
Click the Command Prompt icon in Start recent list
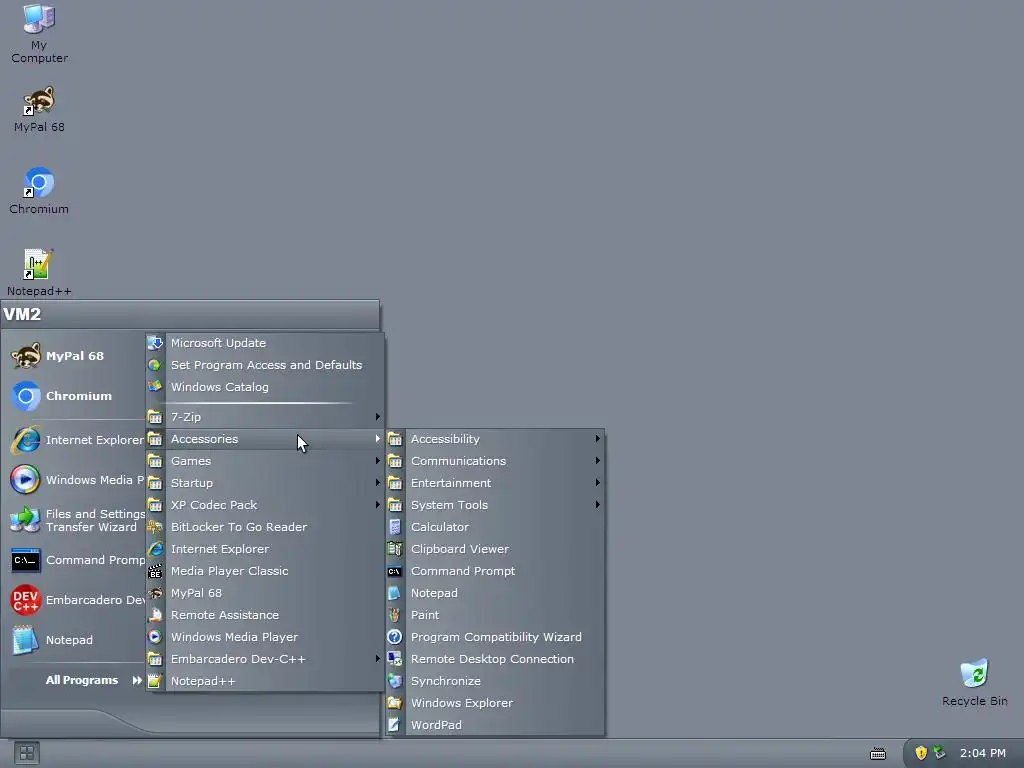[x=25, y=560]
